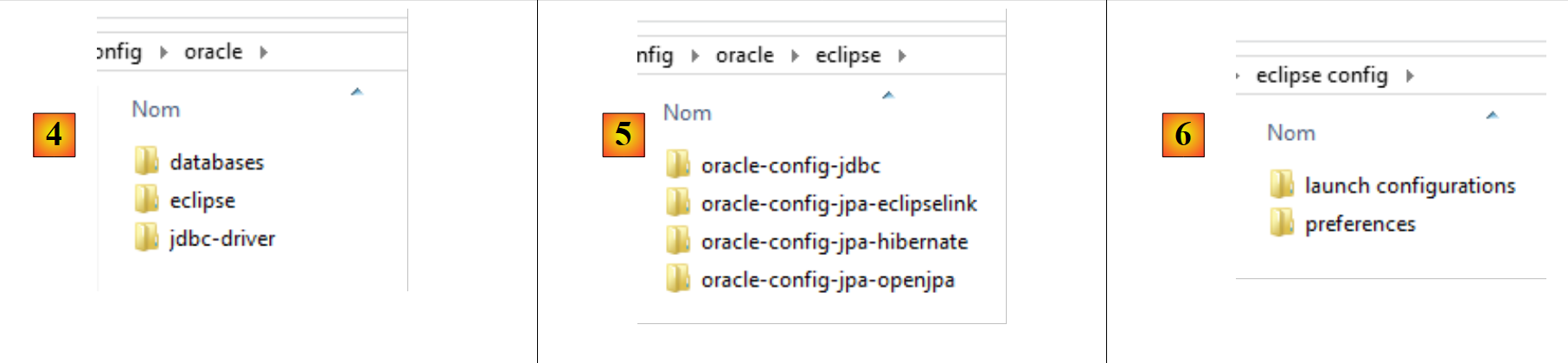Sort by Nom column above databases folder
This screenshot has width=1568, height=363.
pos(156,110)
